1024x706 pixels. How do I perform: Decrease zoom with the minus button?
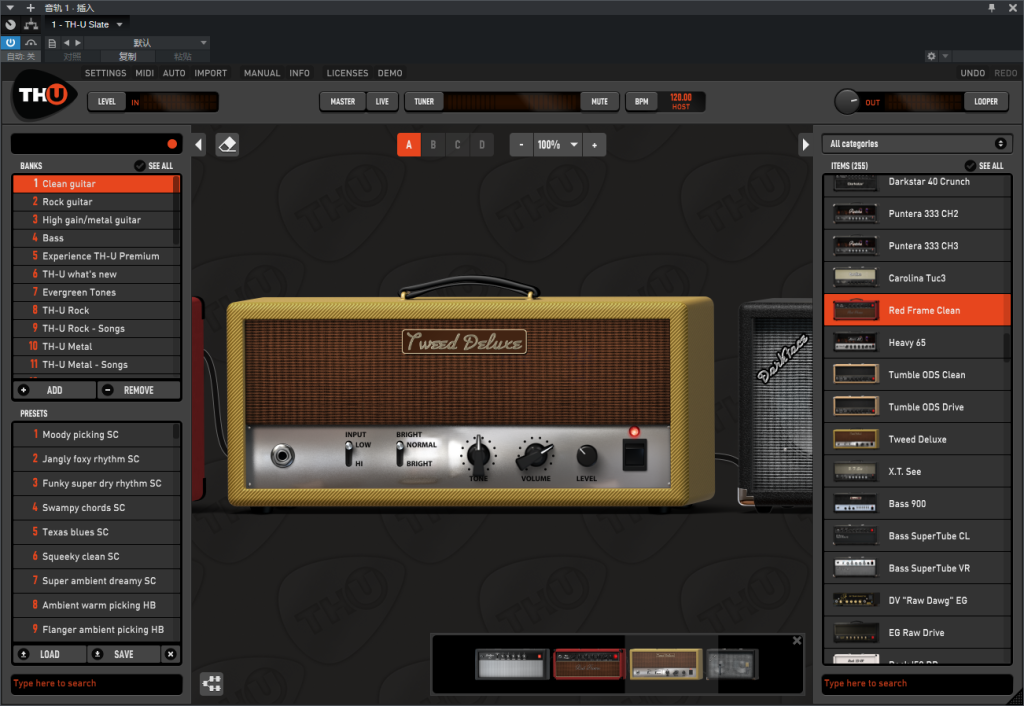coord(521,145)
